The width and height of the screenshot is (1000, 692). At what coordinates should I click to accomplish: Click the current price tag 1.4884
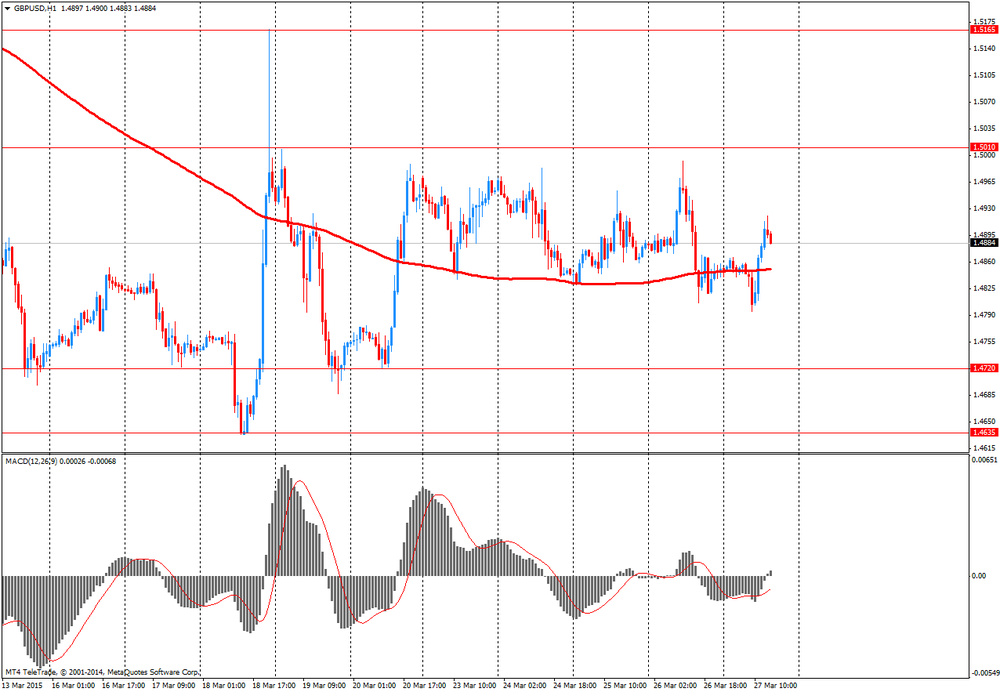(983, 243)
